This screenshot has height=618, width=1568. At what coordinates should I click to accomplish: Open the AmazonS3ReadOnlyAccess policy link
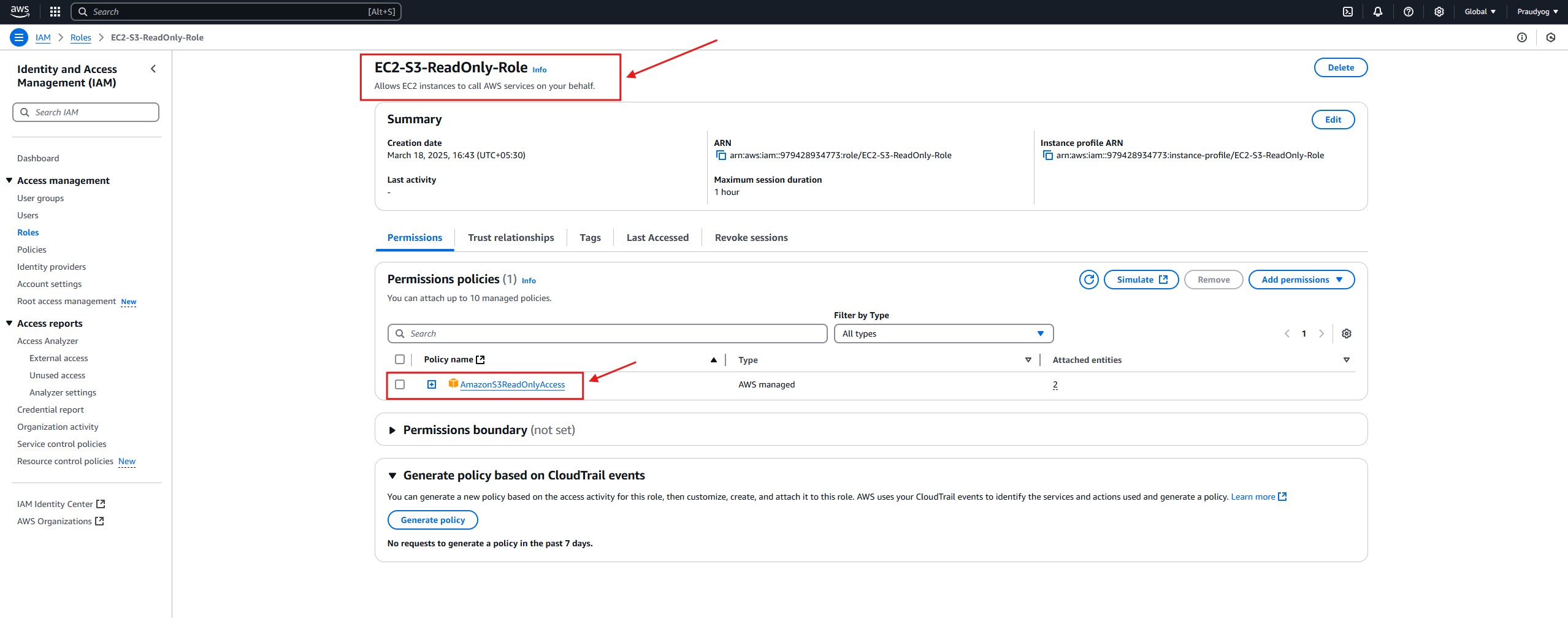coord(512,385)
